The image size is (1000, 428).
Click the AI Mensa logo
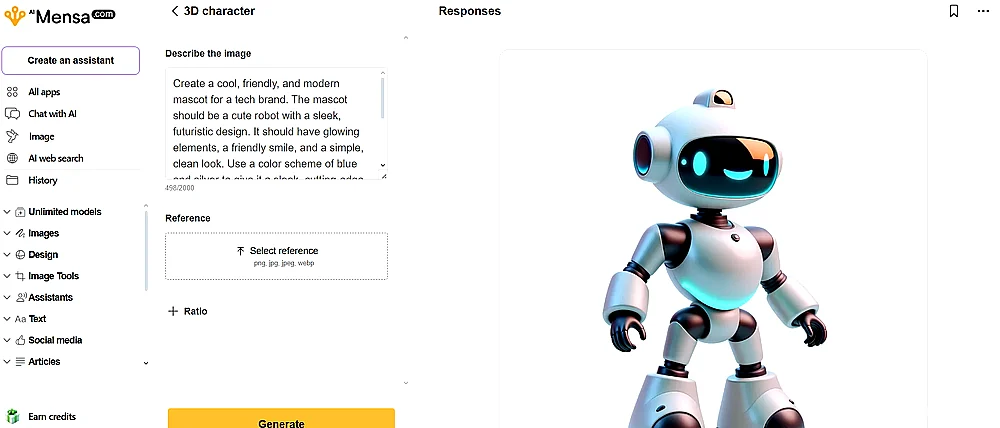click(59, 15)
